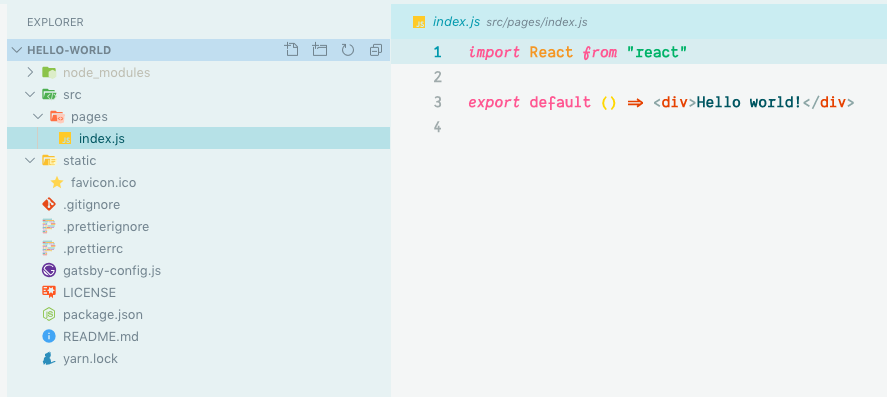Image resolution: width=887 pixels, height=397 pixels.
Task: Click the New File icon in explorer header
Action: point(291,50)
